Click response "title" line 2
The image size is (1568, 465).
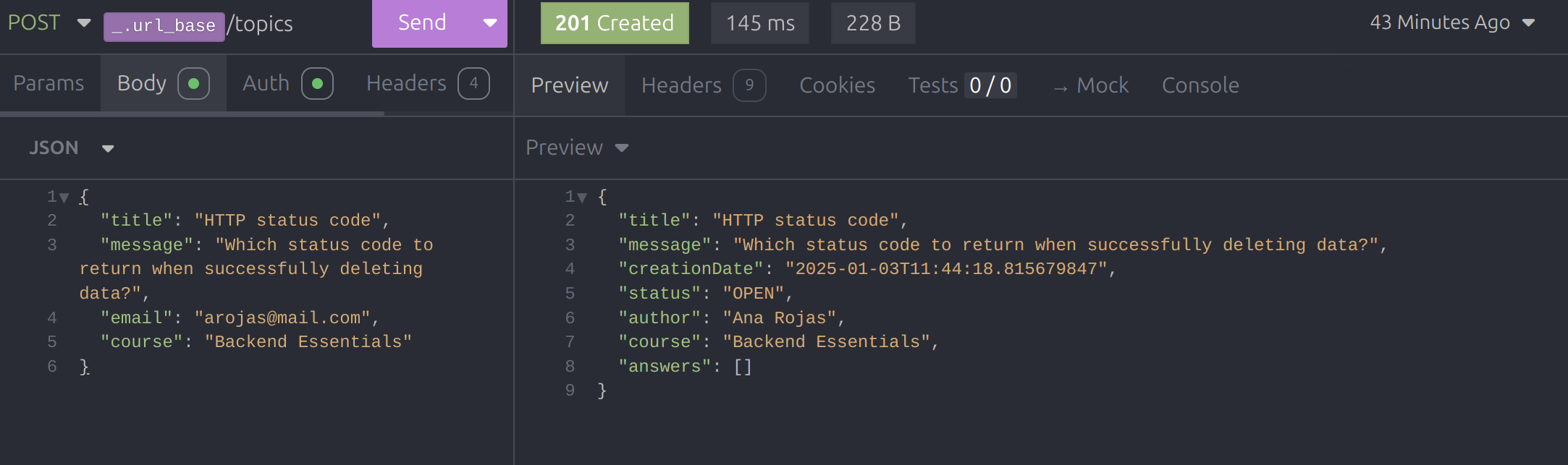pyautogui.click(x=763, y=221)
